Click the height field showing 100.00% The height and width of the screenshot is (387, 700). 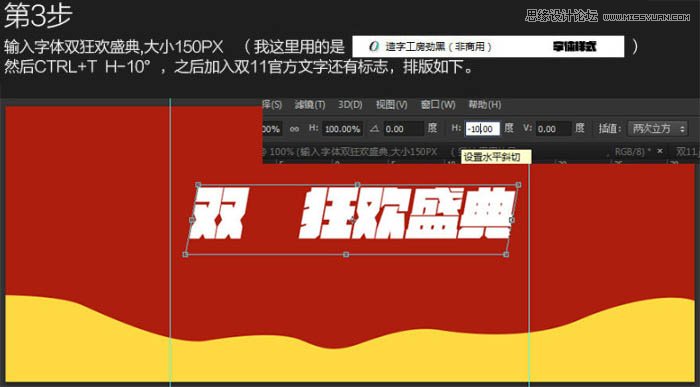click(x=342, y=129)
